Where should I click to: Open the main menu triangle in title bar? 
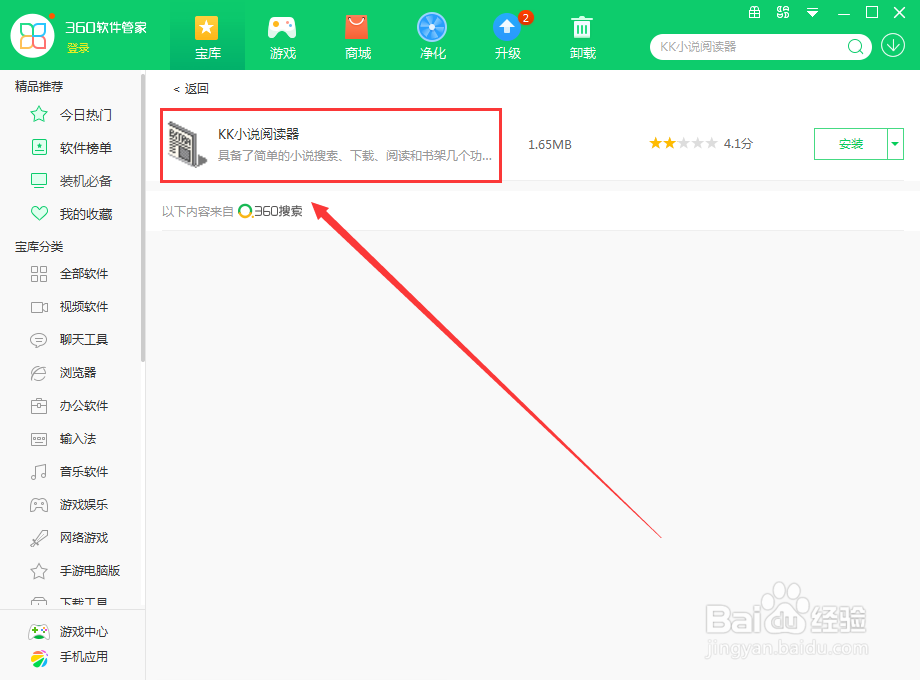[x=812, y=12]
